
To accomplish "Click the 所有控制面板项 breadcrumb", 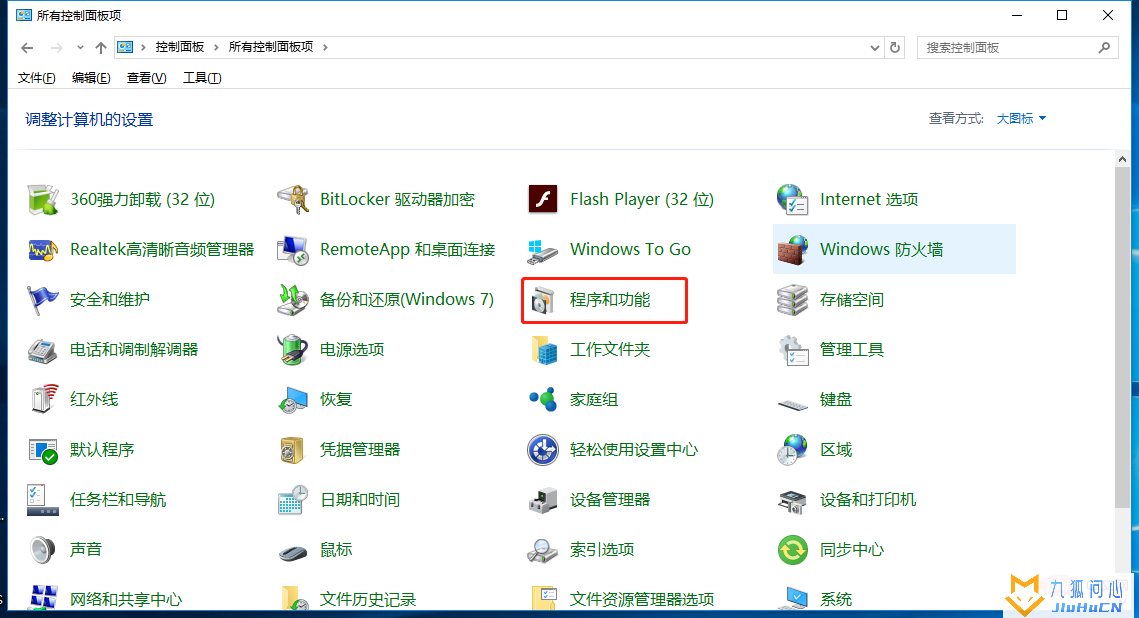I will tap(271, 47).
